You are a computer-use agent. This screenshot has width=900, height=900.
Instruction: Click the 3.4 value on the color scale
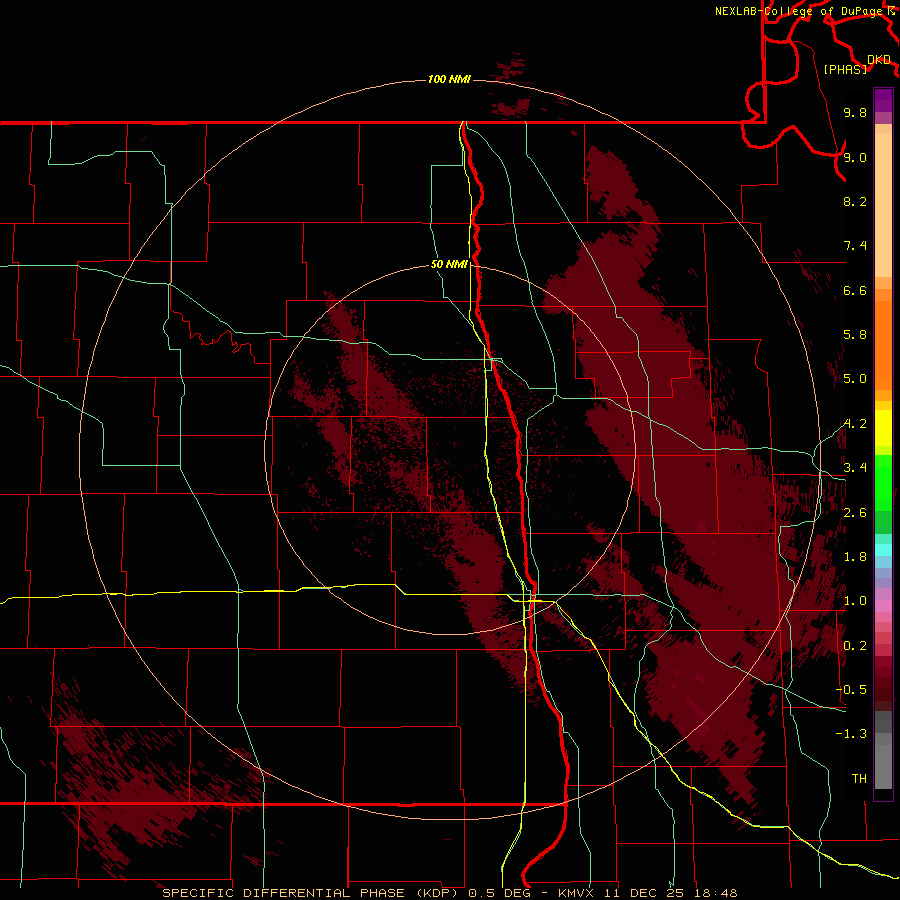click(x=855, y=468)
